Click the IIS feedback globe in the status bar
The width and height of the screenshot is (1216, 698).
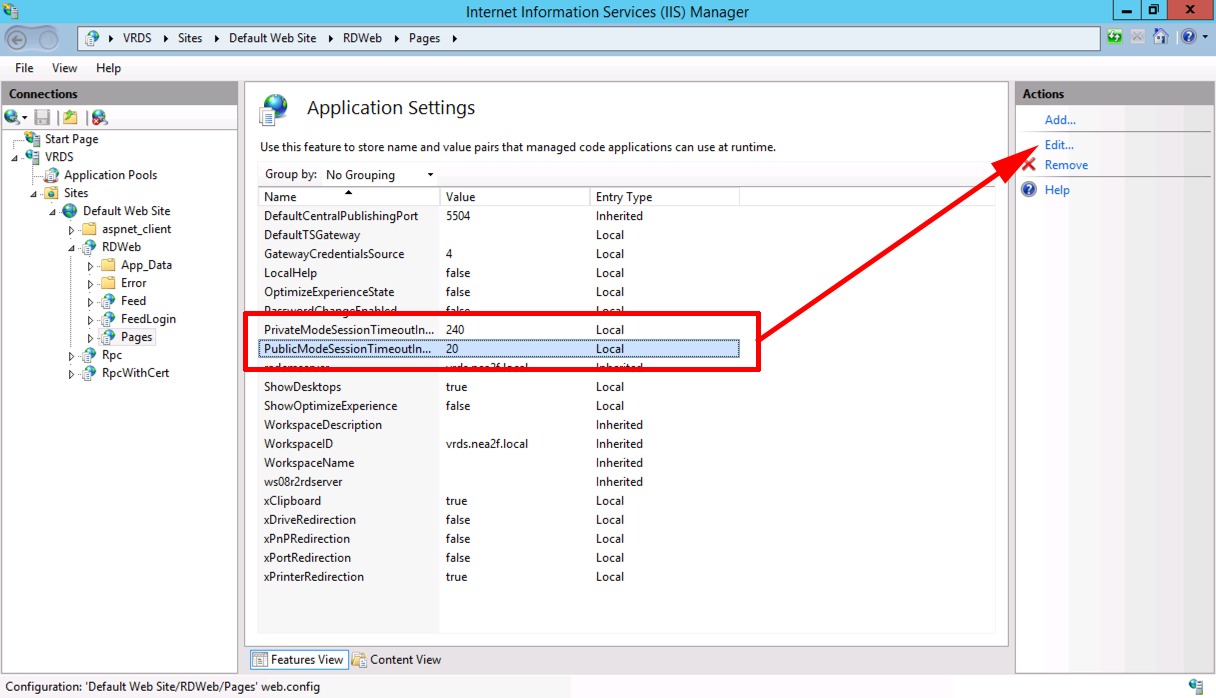(x=1197, y=688)
